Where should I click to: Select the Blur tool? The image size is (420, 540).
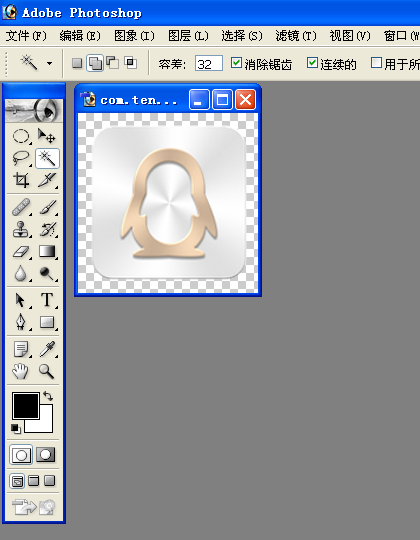[21, 274]
